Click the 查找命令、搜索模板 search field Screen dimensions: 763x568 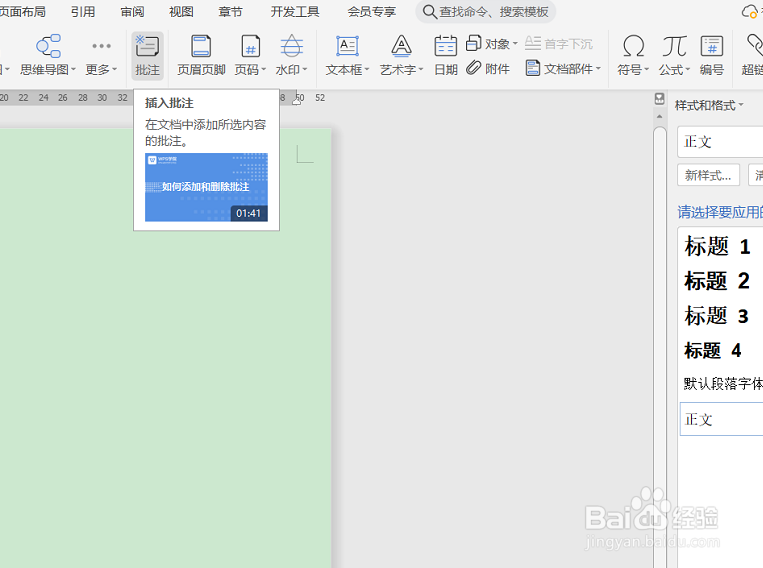click(486, 12)
